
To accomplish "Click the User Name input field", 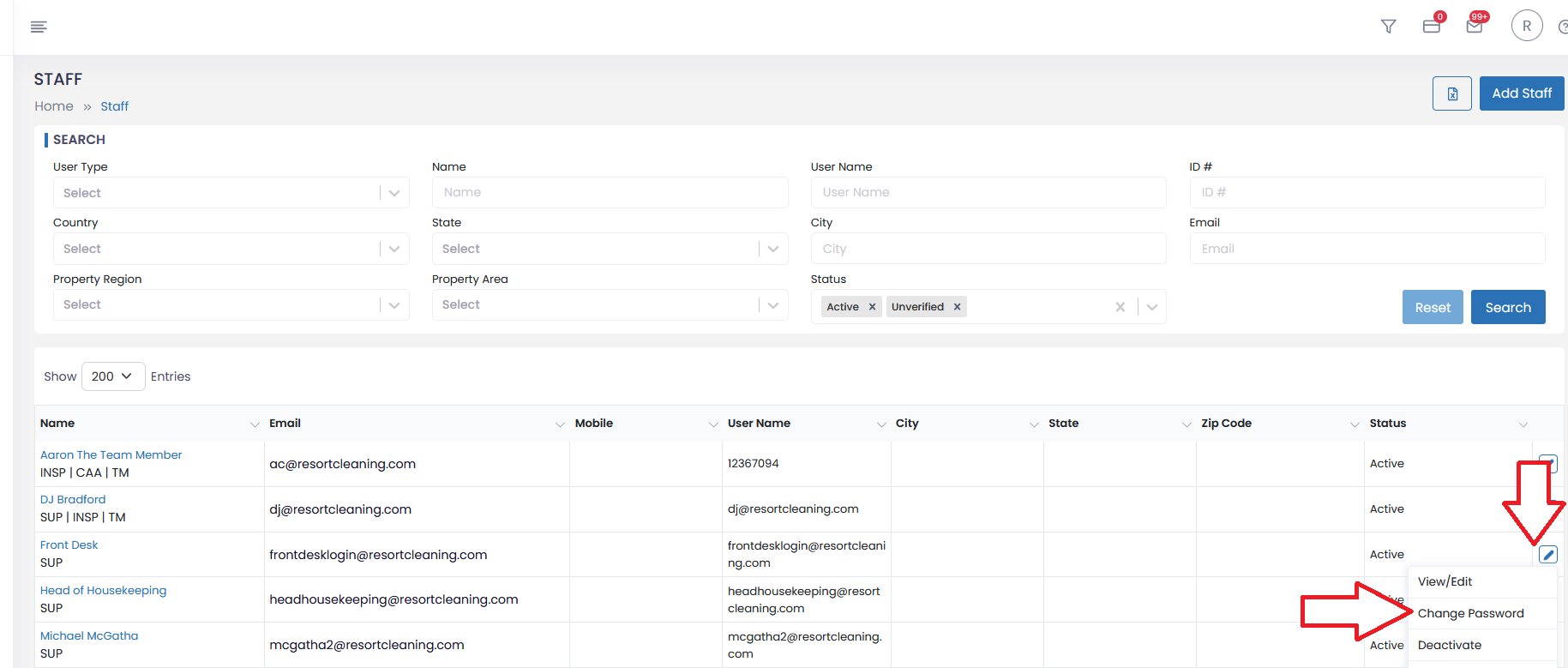I will (988, 193).
